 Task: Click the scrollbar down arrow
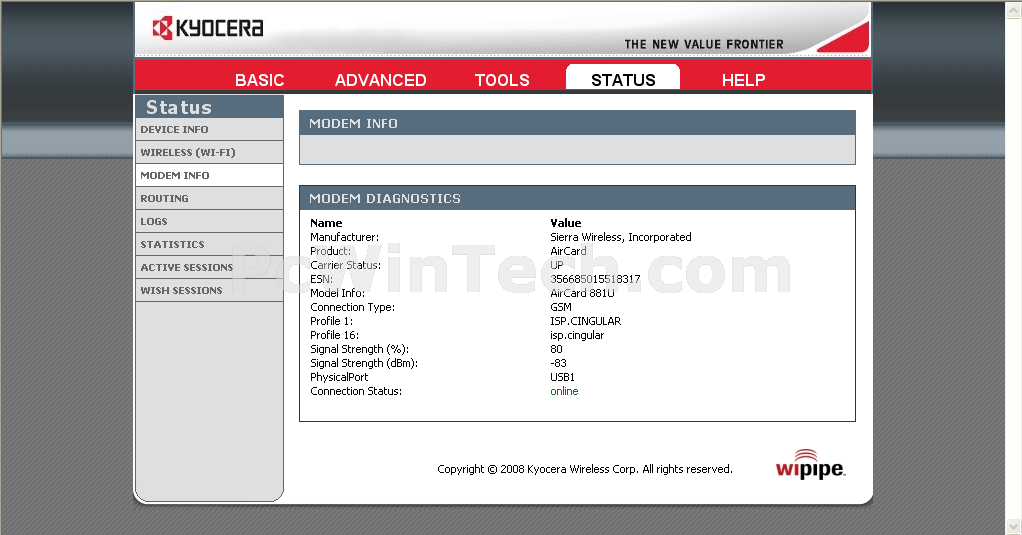[x=1014, y=525]
